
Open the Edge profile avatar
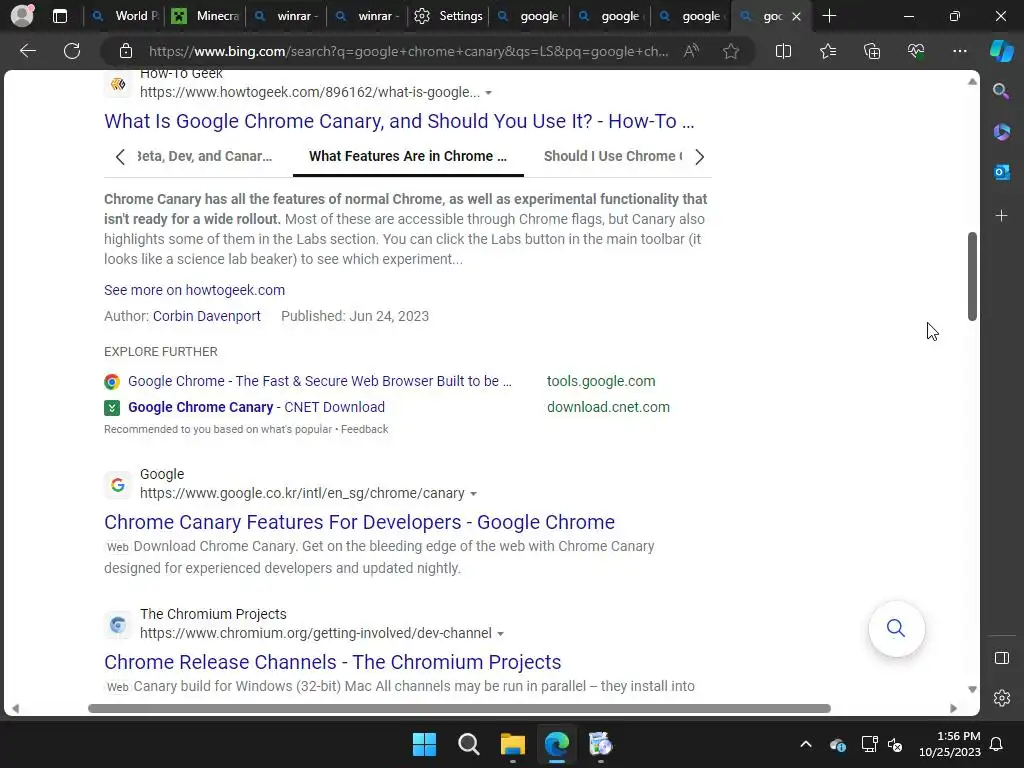[22, 15]
